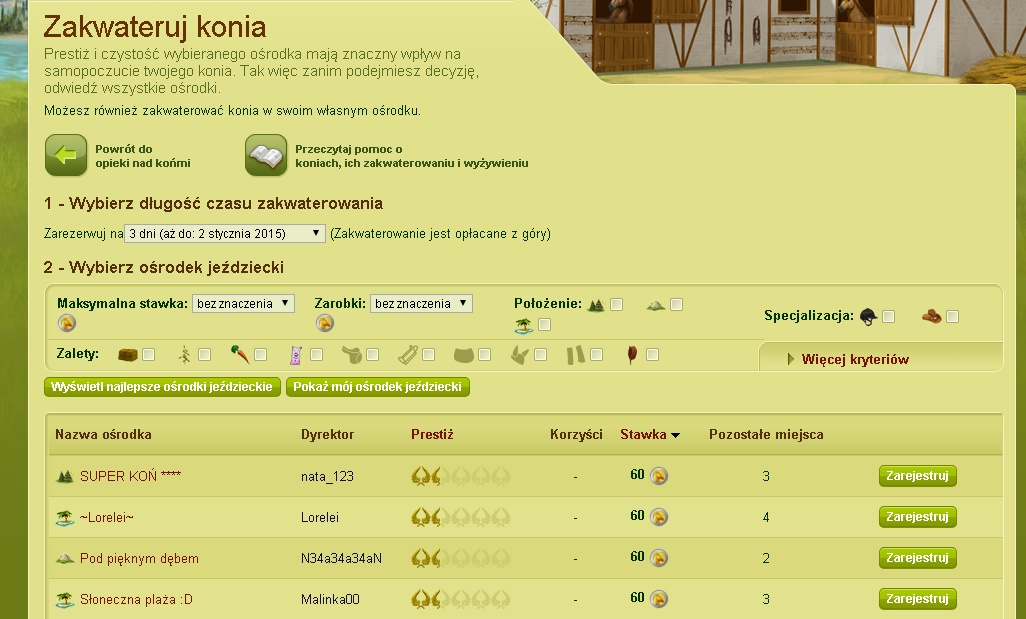Click director name Malinka00
Viewport: 1026px width, 619px height.
tap(330, 599)
